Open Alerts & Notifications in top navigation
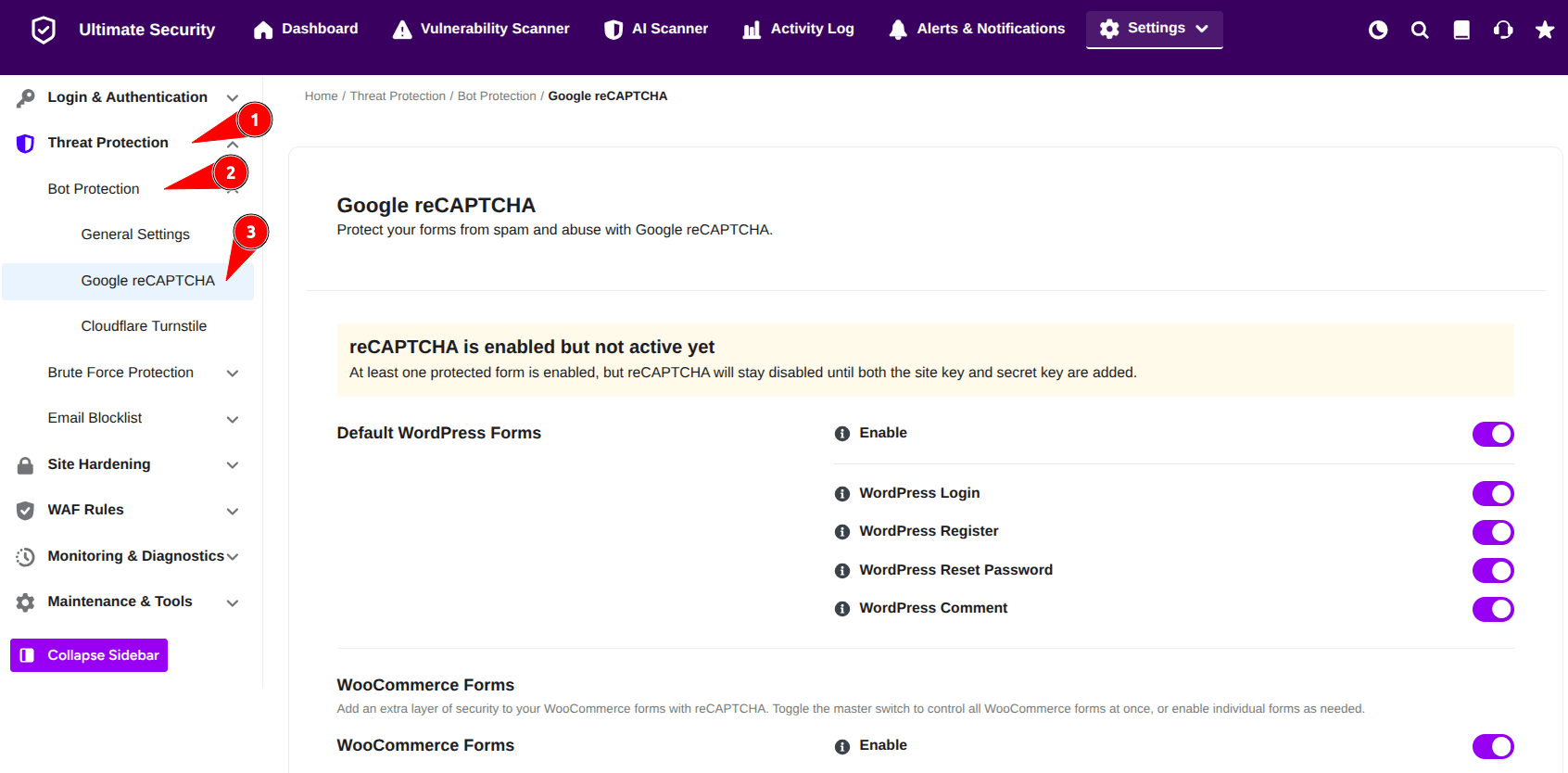1568x773 pixels. (x=977, y=30)
